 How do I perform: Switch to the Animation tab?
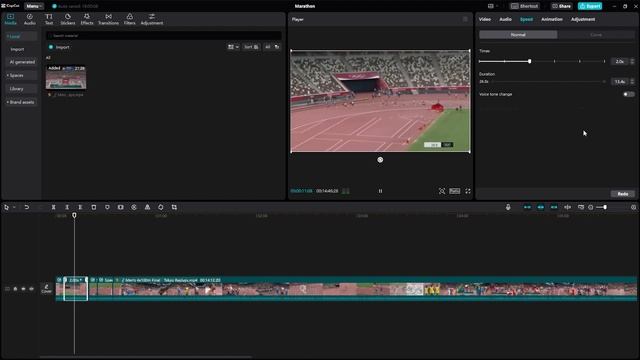coord(552,19)
